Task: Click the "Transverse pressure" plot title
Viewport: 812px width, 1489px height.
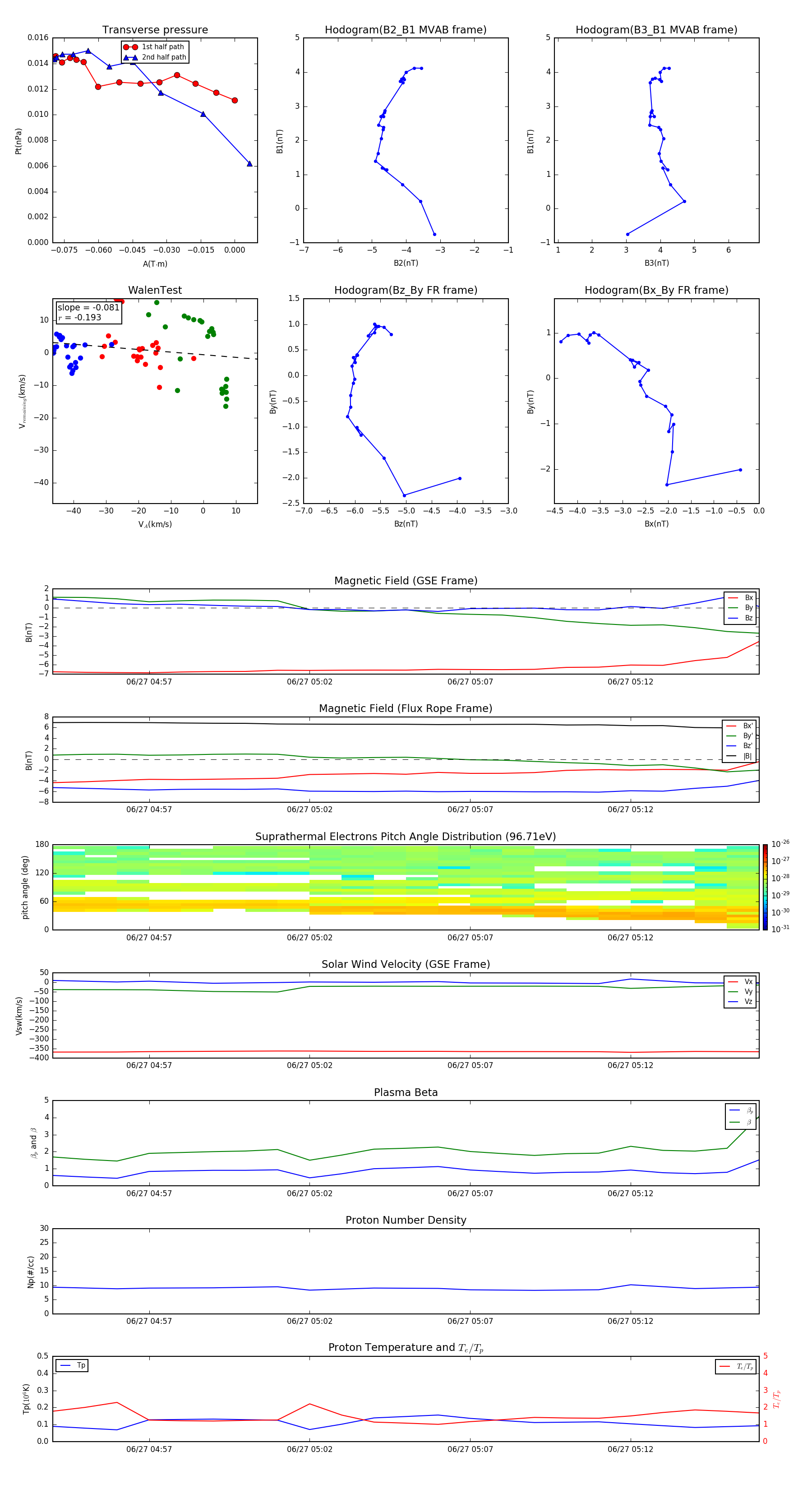Action: point(155,30)
